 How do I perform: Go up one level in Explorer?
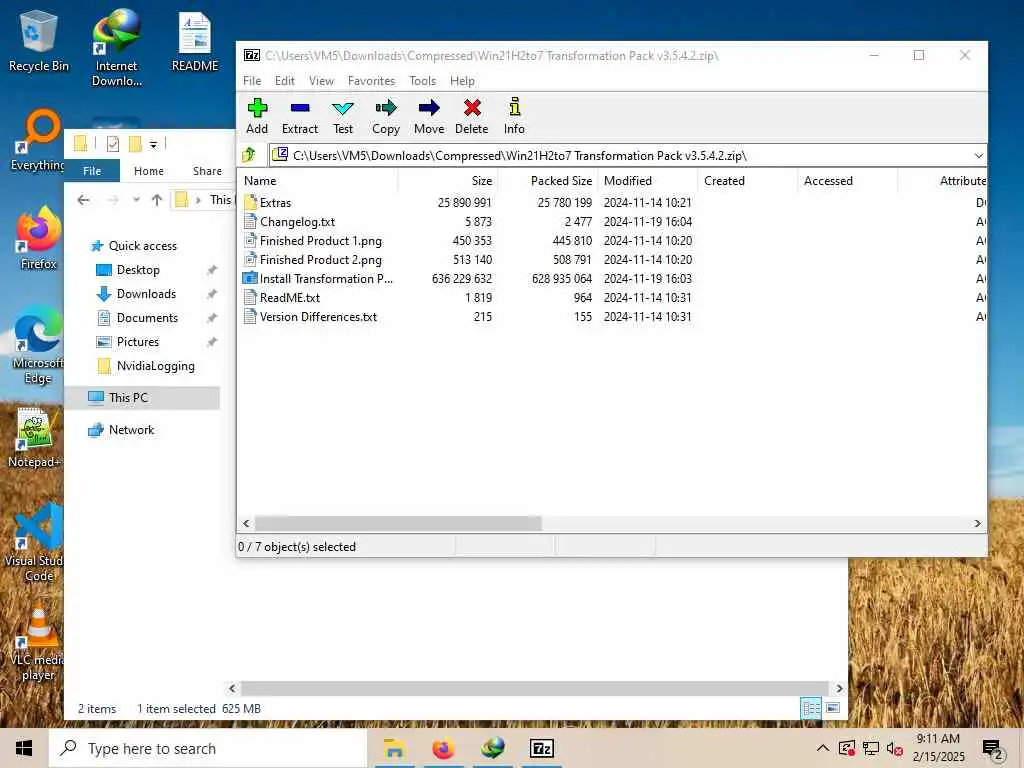coord(157,200)
